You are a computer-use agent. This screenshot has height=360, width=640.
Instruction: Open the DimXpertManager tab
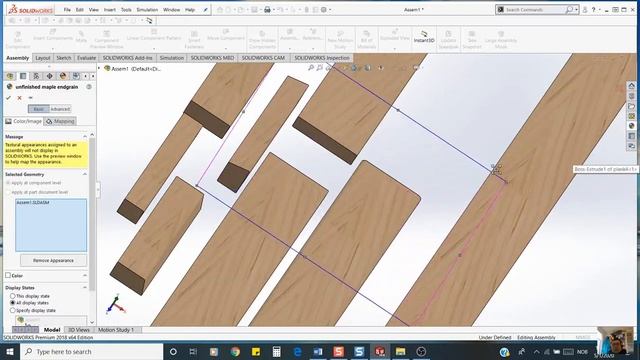pyautogui.click(x=49, y=76)
